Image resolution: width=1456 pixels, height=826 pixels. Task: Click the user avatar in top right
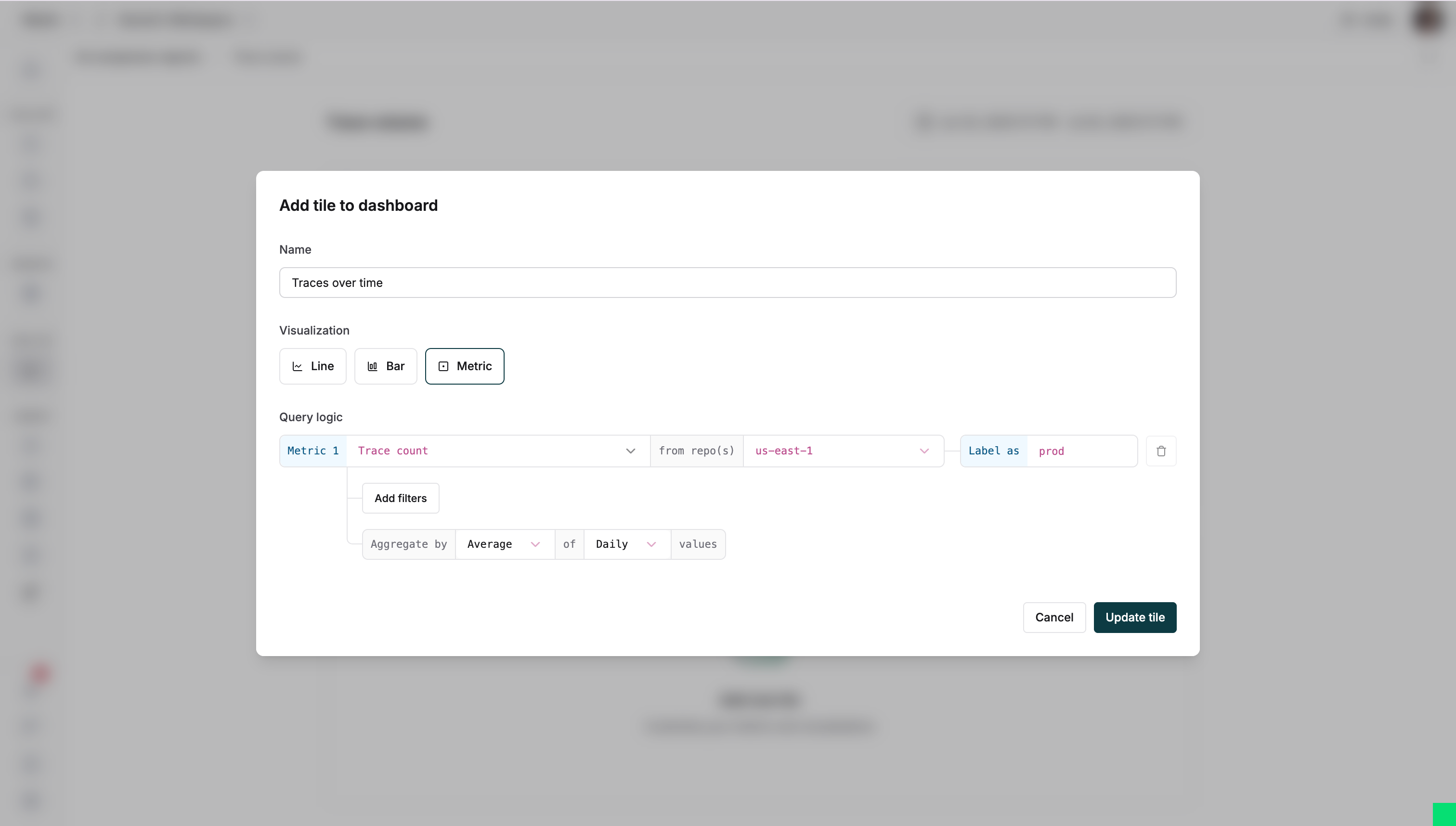point(1426,20)
